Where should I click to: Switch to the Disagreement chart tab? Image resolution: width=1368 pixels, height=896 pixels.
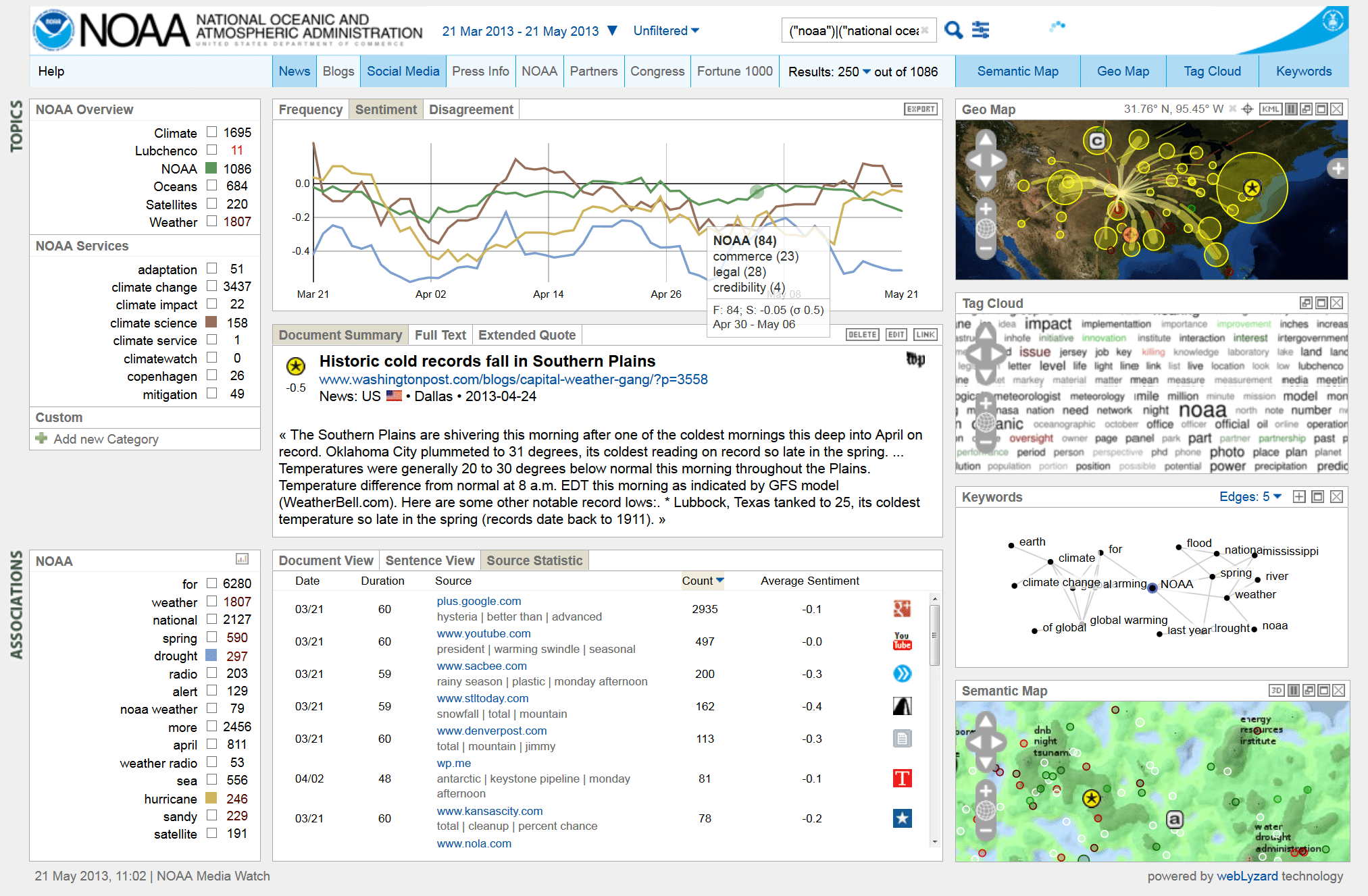471,109
